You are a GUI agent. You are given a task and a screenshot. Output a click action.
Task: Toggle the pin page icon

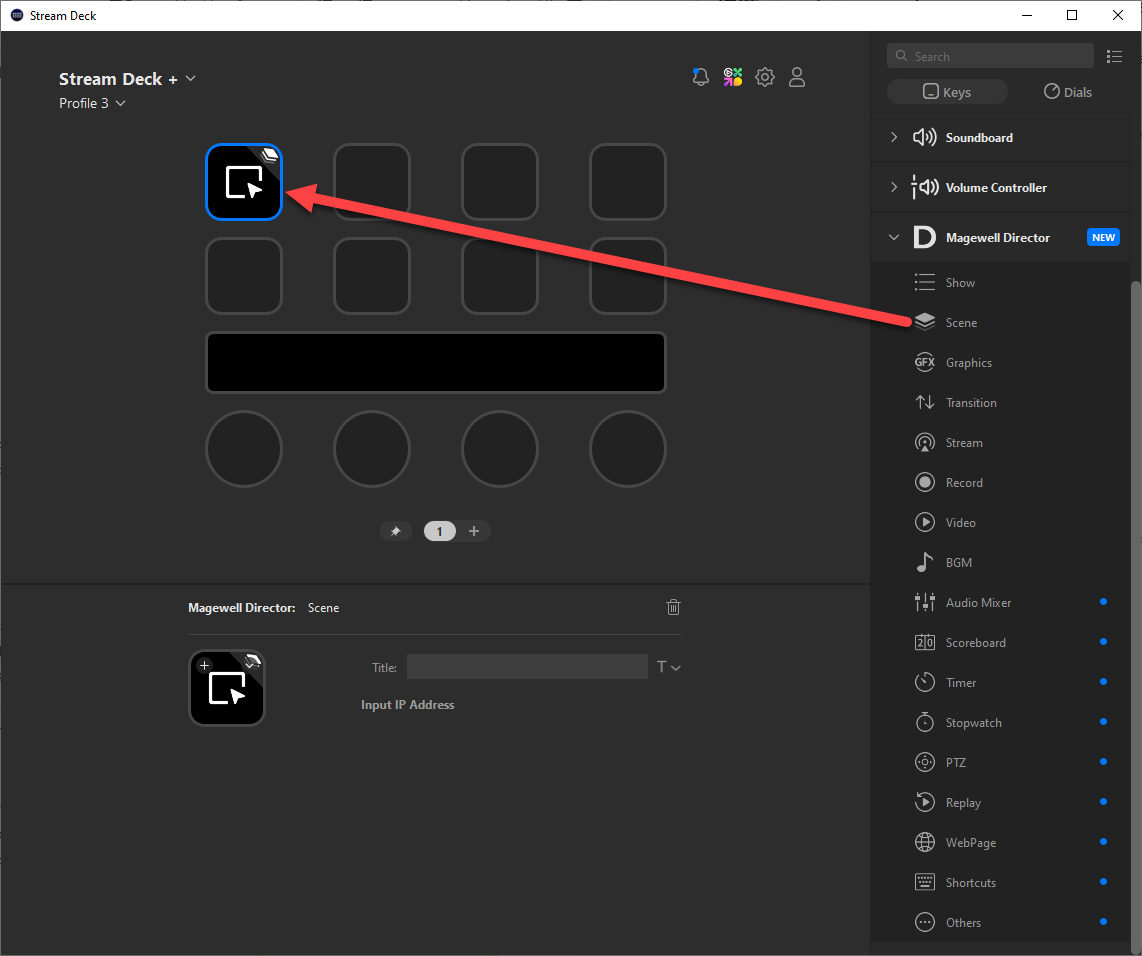click(395, 532)
